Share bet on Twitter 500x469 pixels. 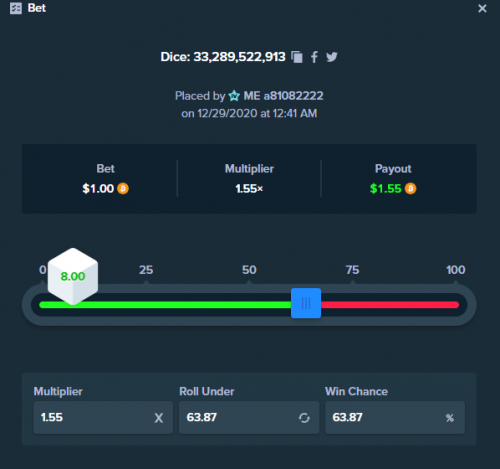point(332,57)
